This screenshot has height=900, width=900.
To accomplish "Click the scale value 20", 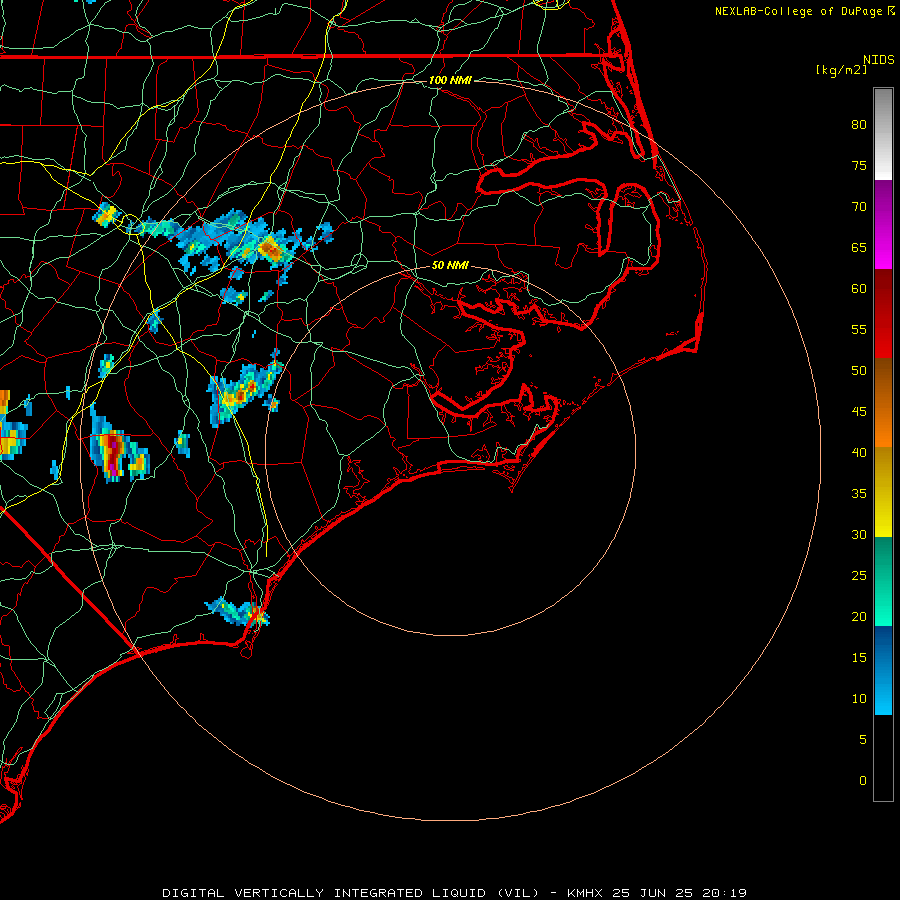I will click(x=859, y=617).
